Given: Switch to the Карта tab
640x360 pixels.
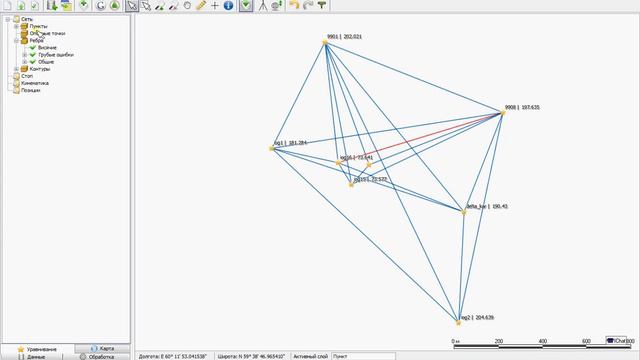Looking at the screenshot, I should pos(102,349).
